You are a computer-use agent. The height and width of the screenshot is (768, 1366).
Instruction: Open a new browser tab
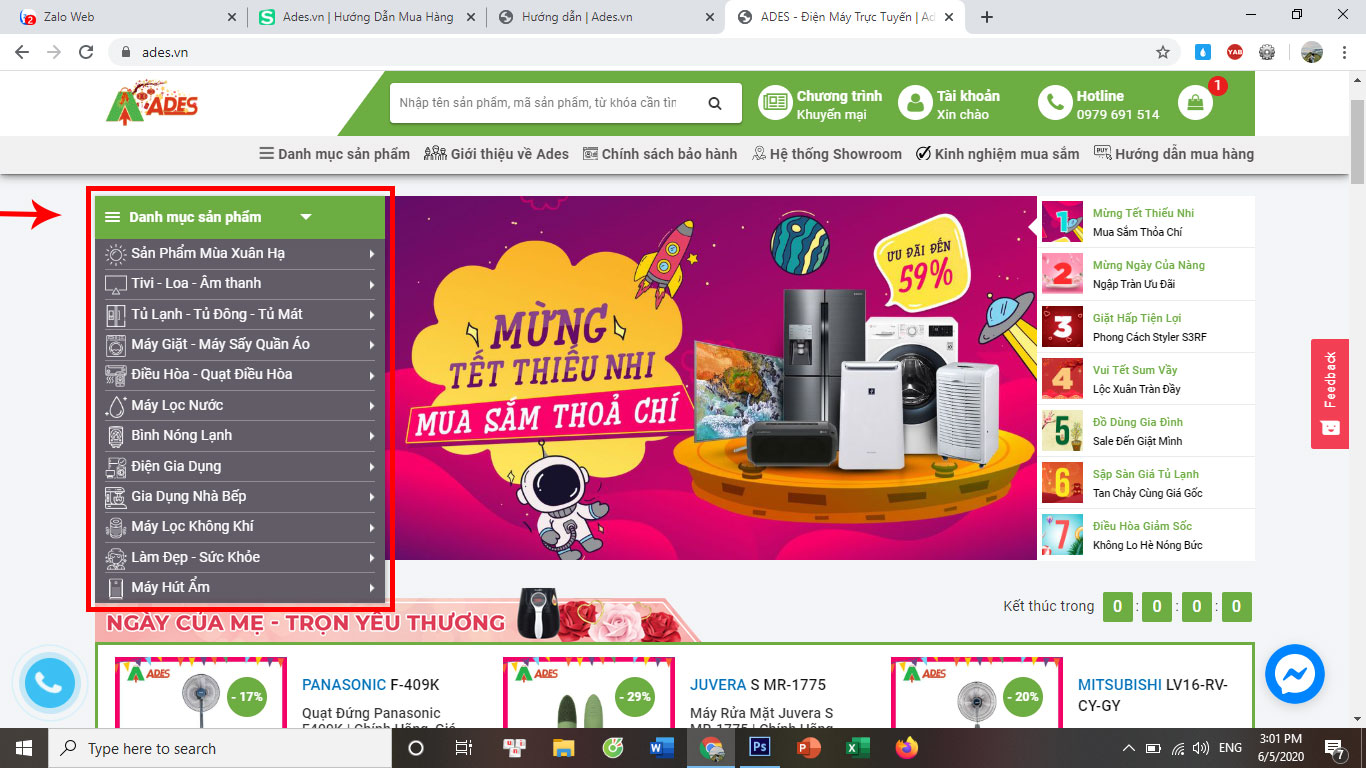point(987,17)
